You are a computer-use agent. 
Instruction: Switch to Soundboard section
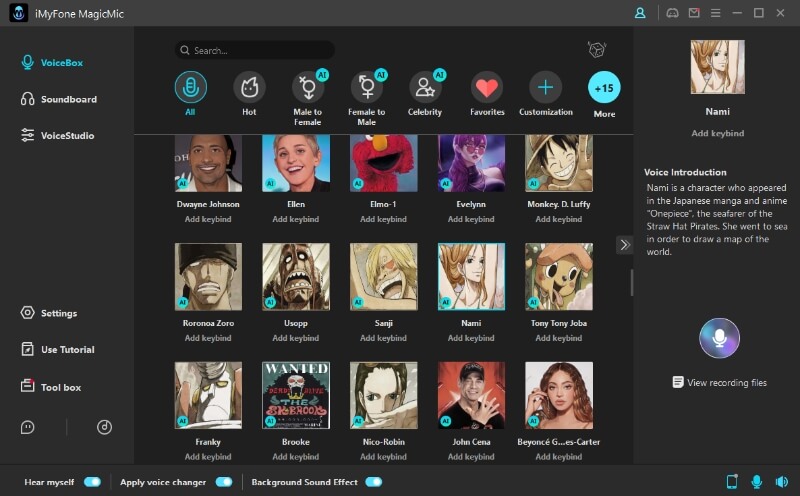point(58,99)
